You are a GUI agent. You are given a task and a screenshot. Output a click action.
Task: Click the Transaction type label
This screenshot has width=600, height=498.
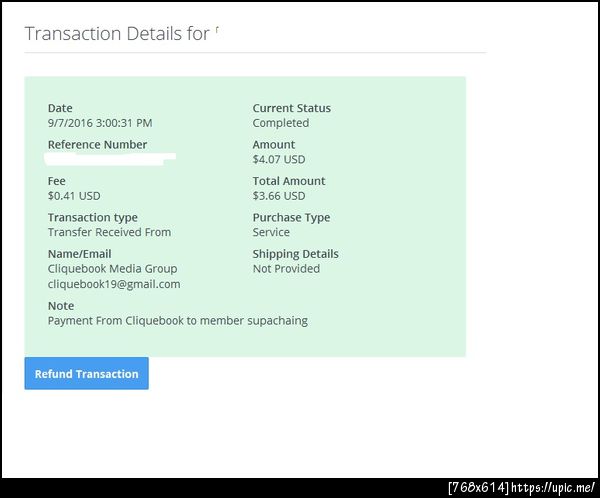click(93, 217)
